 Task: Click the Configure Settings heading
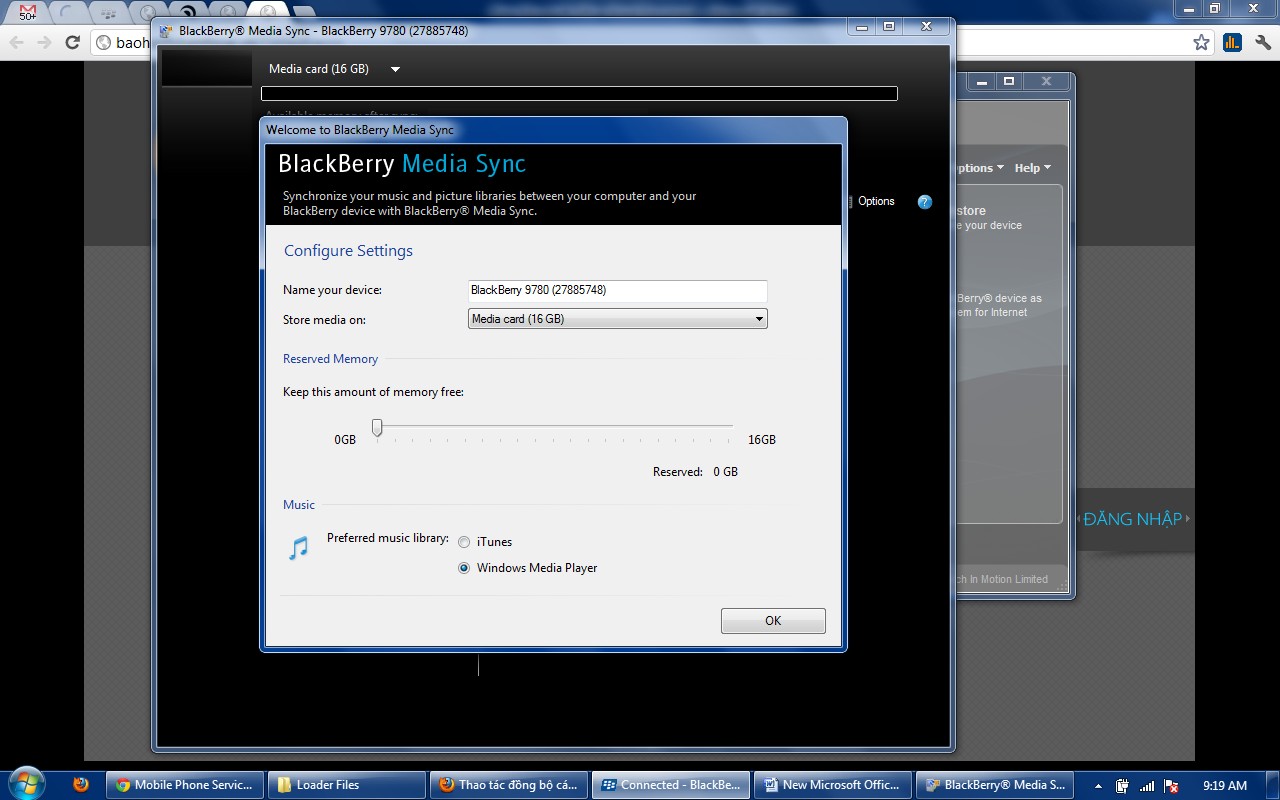[x=348, y=251]
